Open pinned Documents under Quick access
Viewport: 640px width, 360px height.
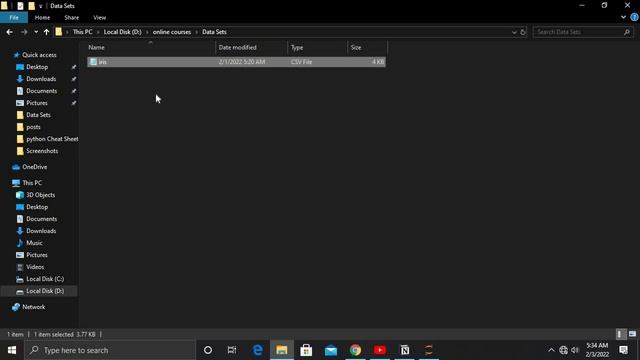coord(41,91)
